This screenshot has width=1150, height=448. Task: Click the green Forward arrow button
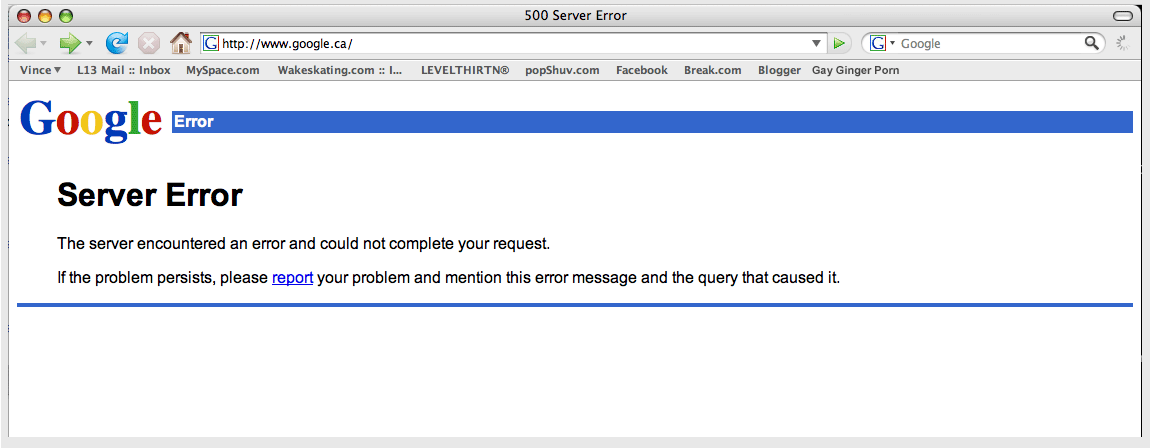(x=69, y=43)
